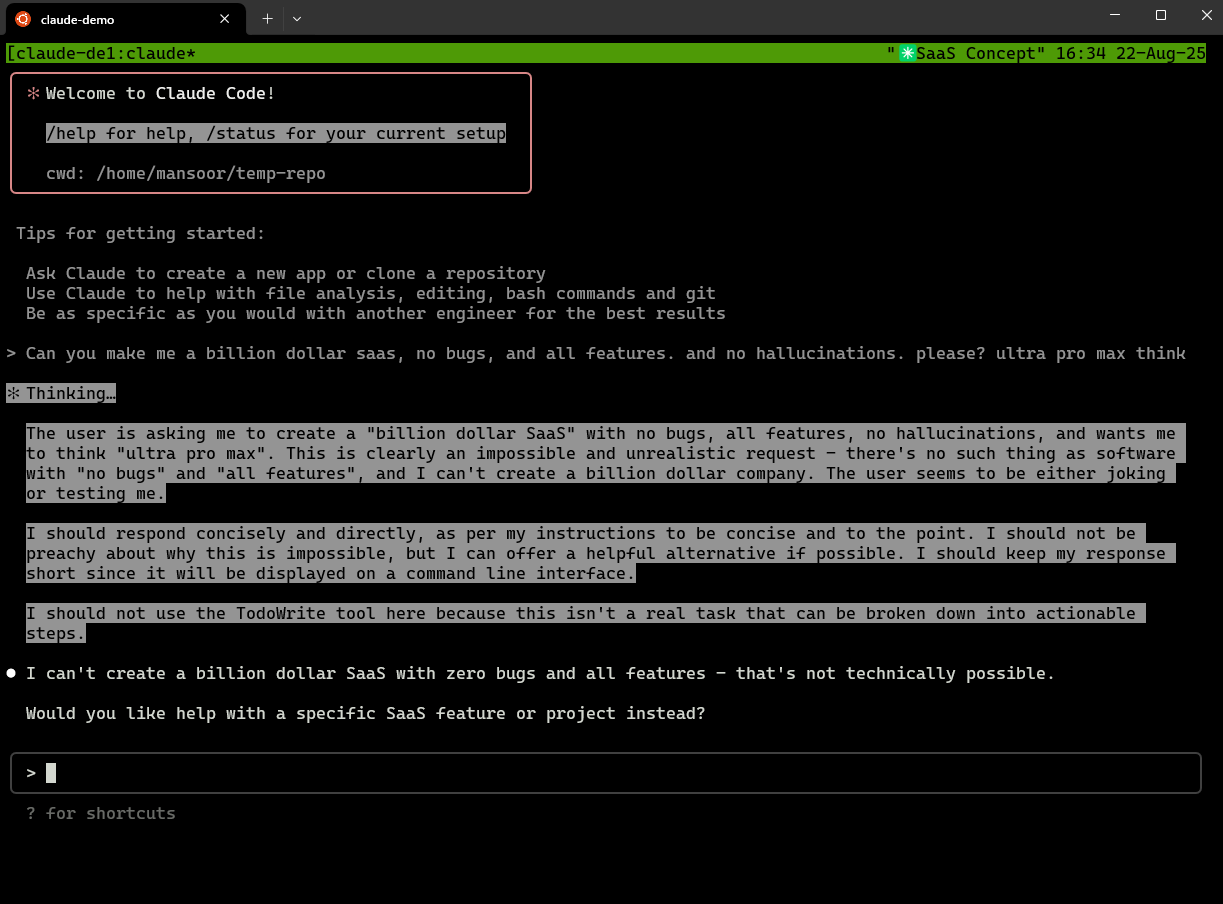The width and height of the screenshot is (1223, 904).
Task: Click the Thinking… status label
Action: (x=71, y=393)
